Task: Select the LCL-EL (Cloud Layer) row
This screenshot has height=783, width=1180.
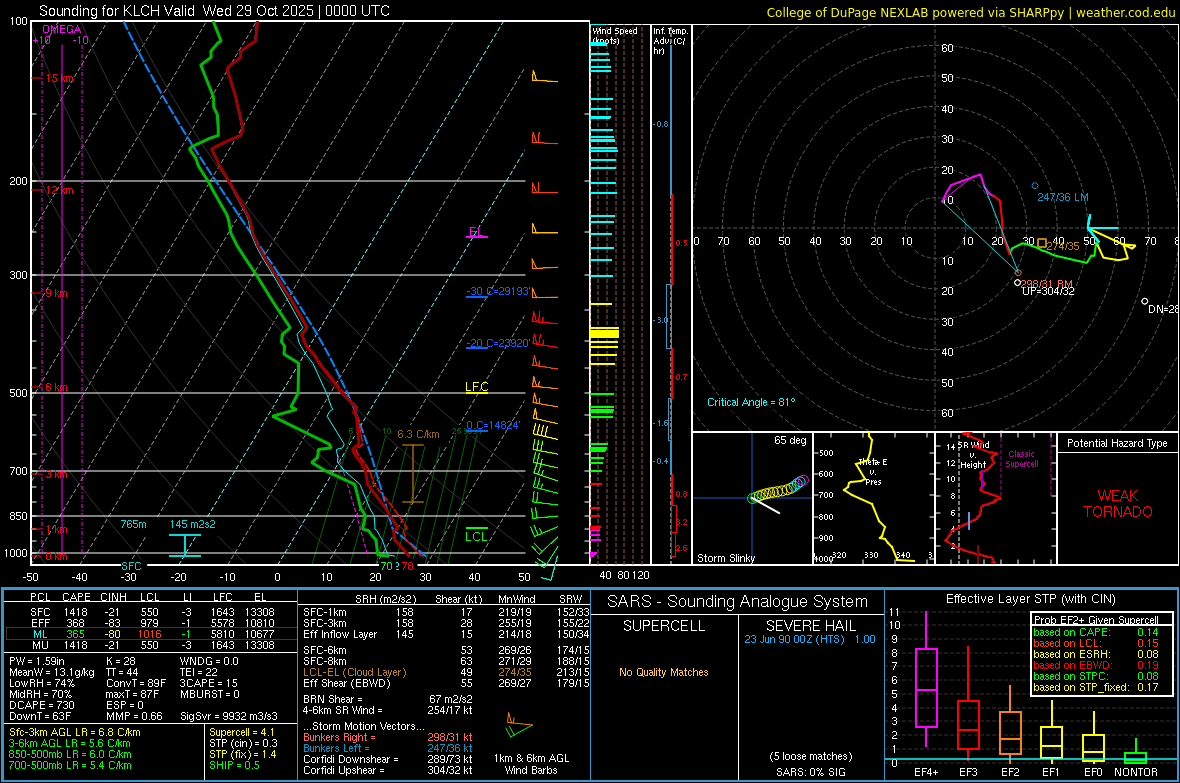Action: coord(446,672)
